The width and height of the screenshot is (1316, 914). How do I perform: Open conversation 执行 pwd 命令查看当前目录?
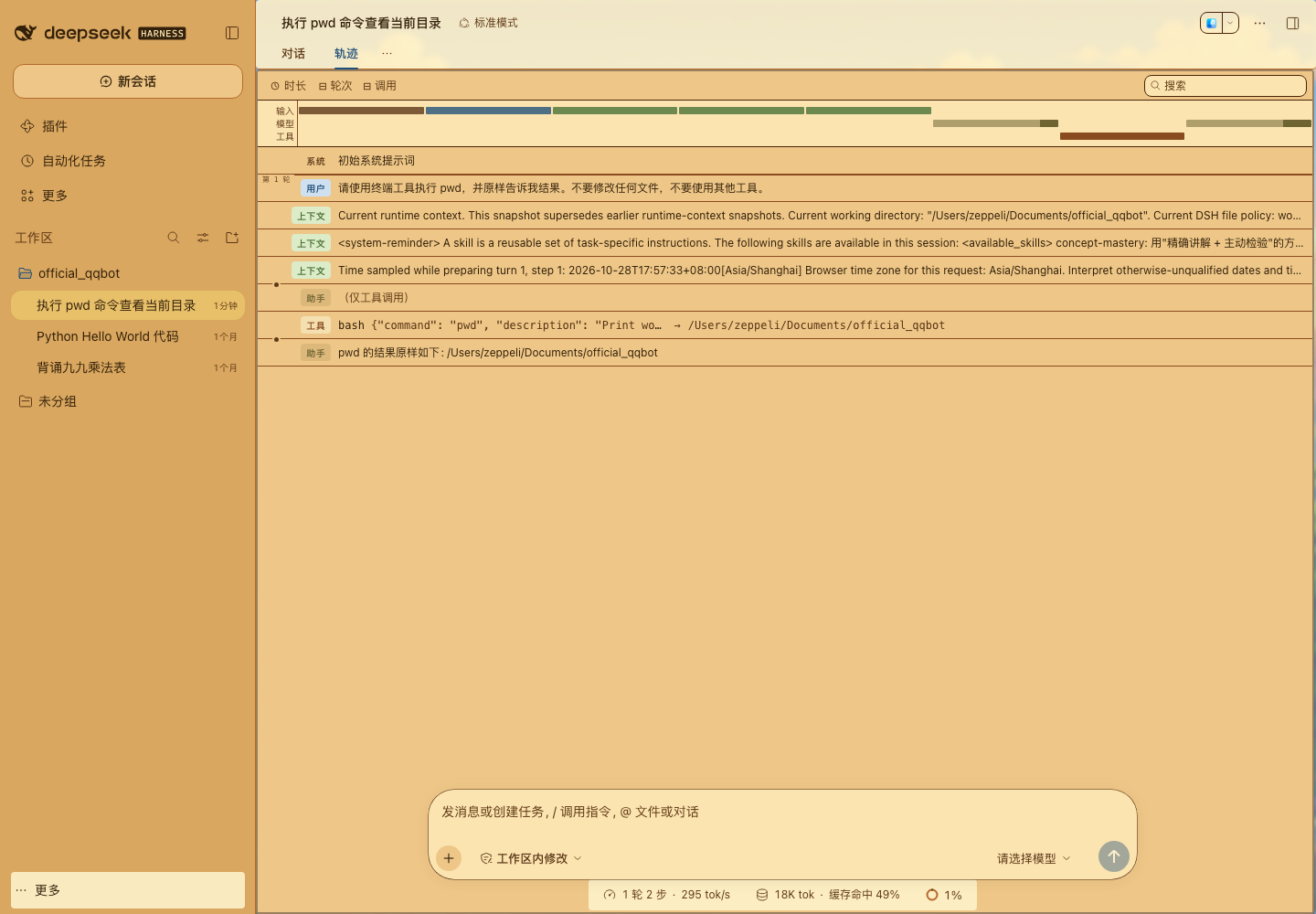128,305
